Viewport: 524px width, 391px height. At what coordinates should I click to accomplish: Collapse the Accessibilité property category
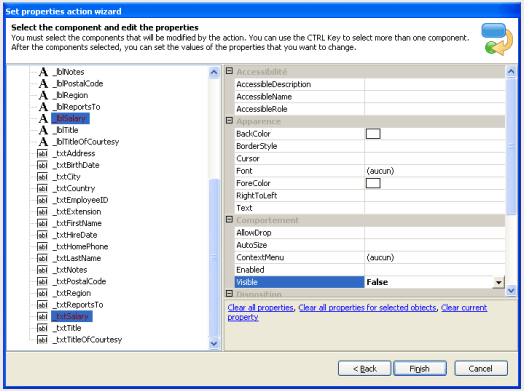tap(230, 71)
